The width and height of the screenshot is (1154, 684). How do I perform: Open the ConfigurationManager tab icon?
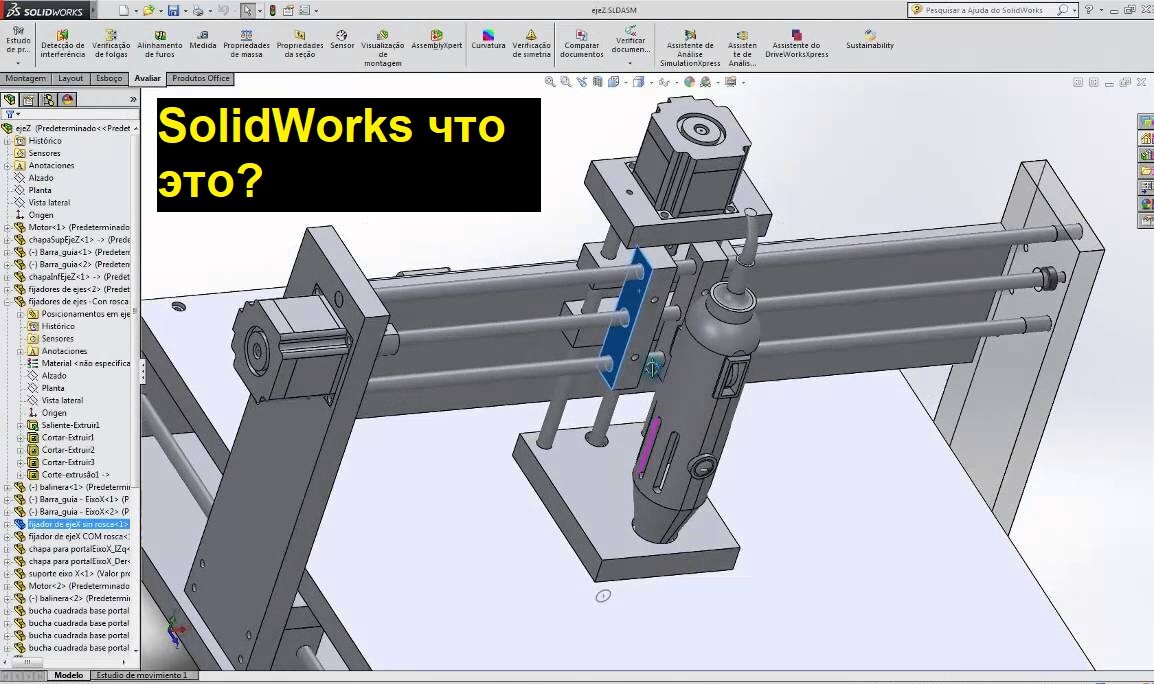[x=49, y=99]
